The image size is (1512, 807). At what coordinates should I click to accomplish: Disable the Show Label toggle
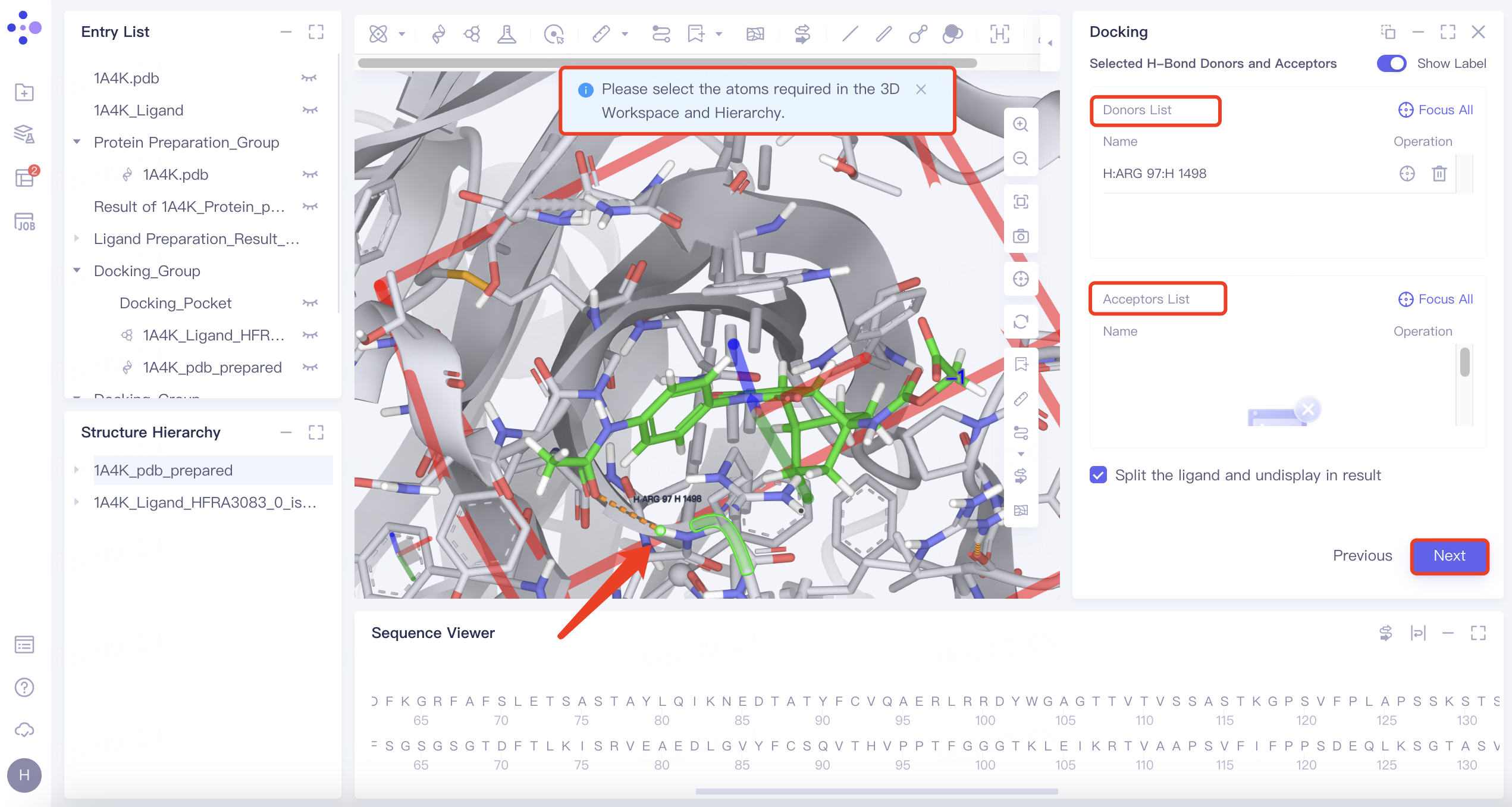[1392, 63]
